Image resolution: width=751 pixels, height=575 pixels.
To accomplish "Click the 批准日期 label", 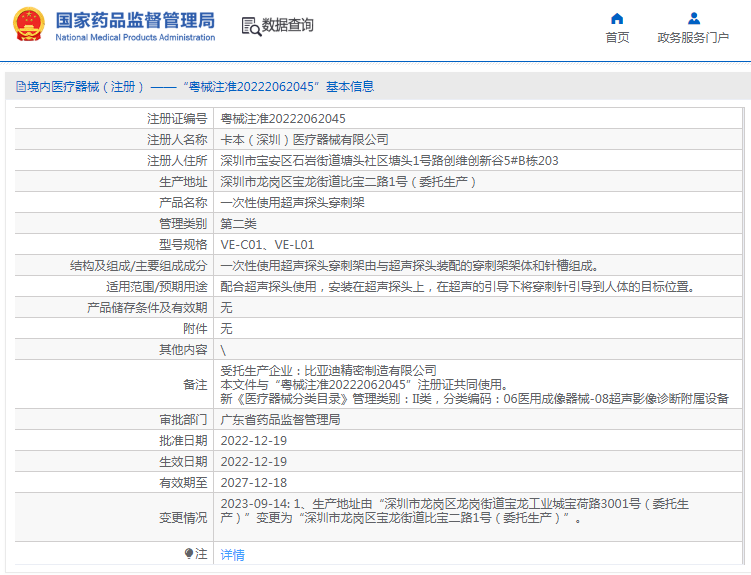I will coord(183,441).
